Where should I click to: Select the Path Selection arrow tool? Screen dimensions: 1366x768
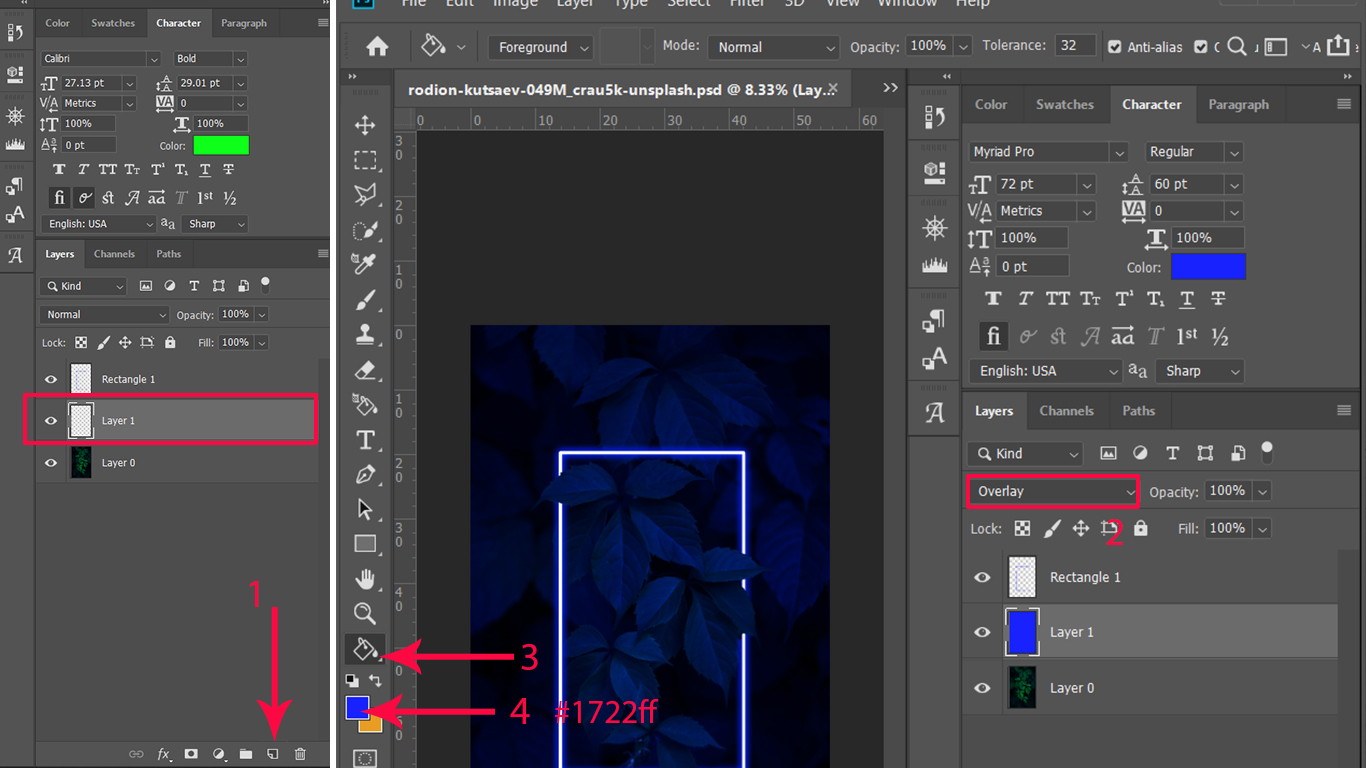tap(365, 510)
